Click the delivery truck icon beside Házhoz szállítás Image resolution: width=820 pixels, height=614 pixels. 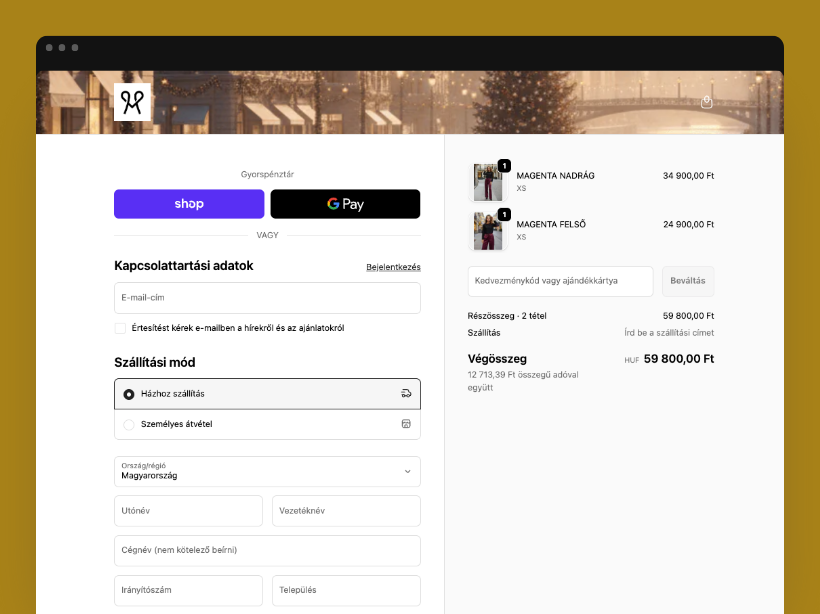coord(406,393)
